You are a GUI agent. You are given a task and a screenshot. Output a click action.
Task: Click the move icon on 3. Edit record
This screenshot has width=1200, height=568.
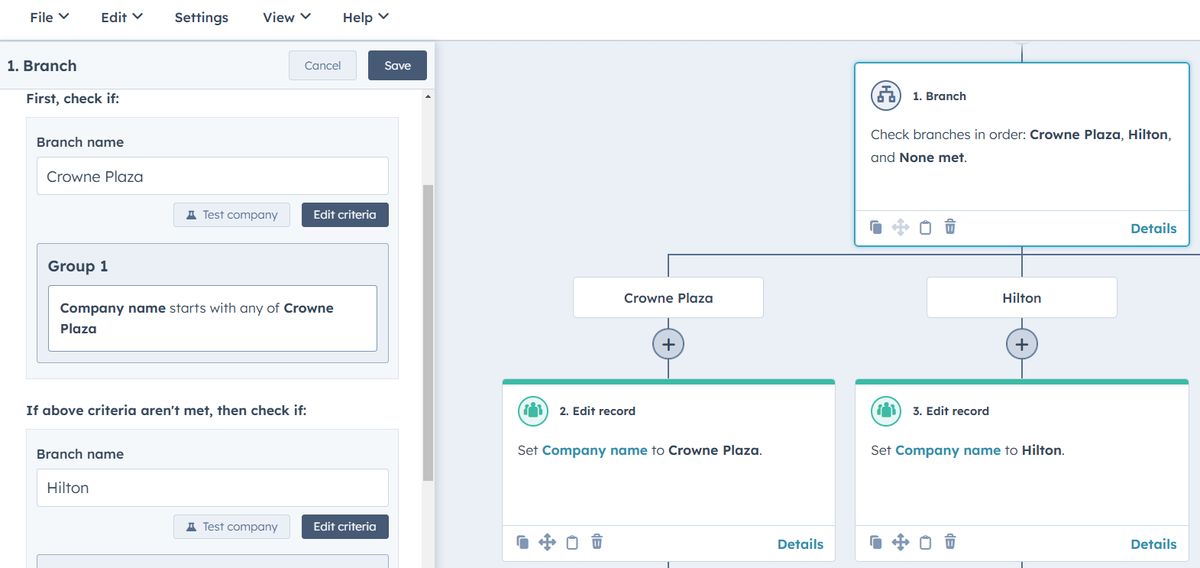point(900,542)
